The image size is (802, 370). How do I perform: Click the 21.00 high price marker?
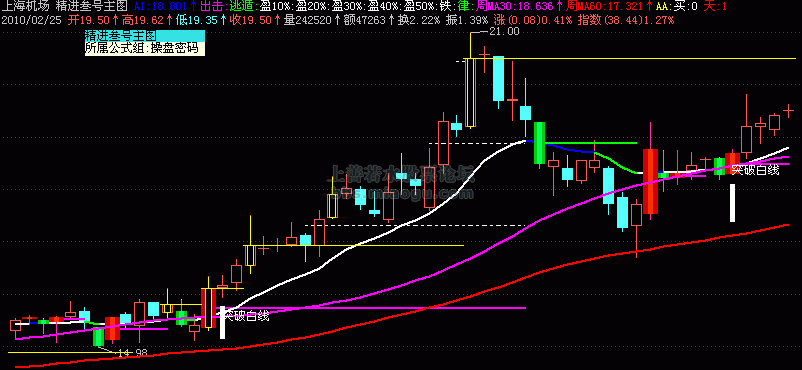(x=504, y=31)
